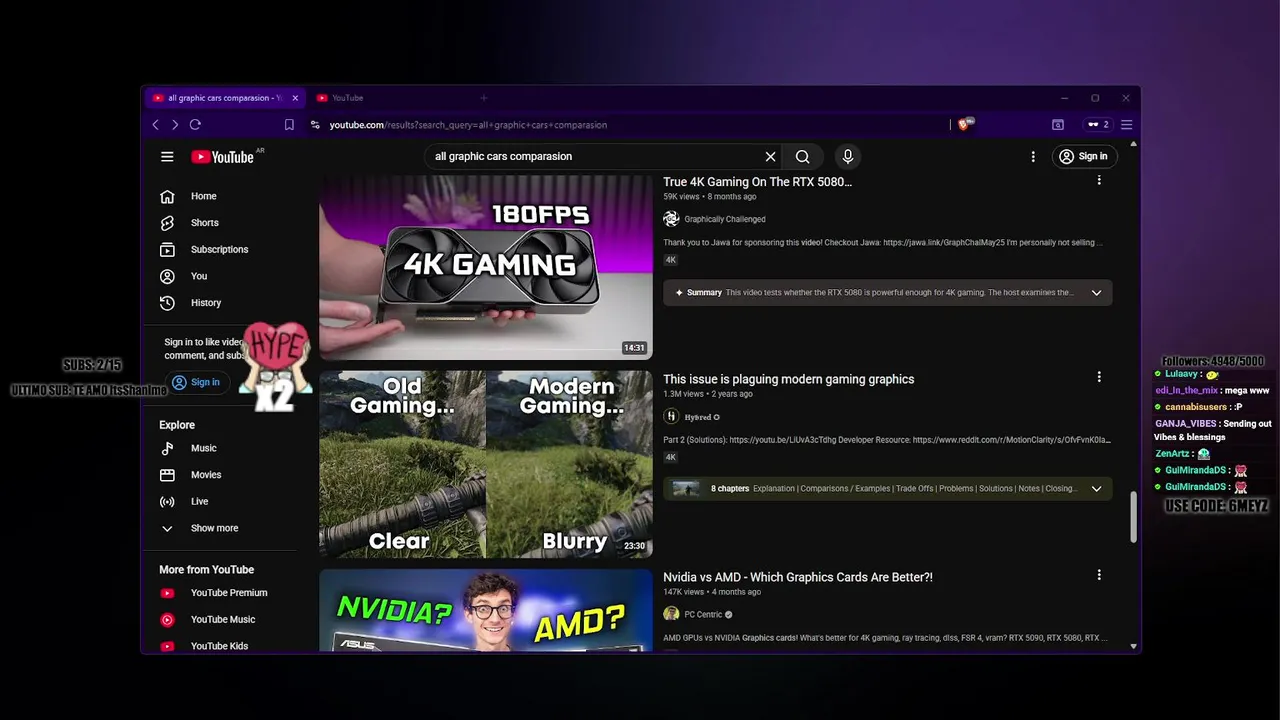This screenshot has height=720, width=1280.
Task: Click the Graphically Challenged channel name
Action: coord(725,219)
